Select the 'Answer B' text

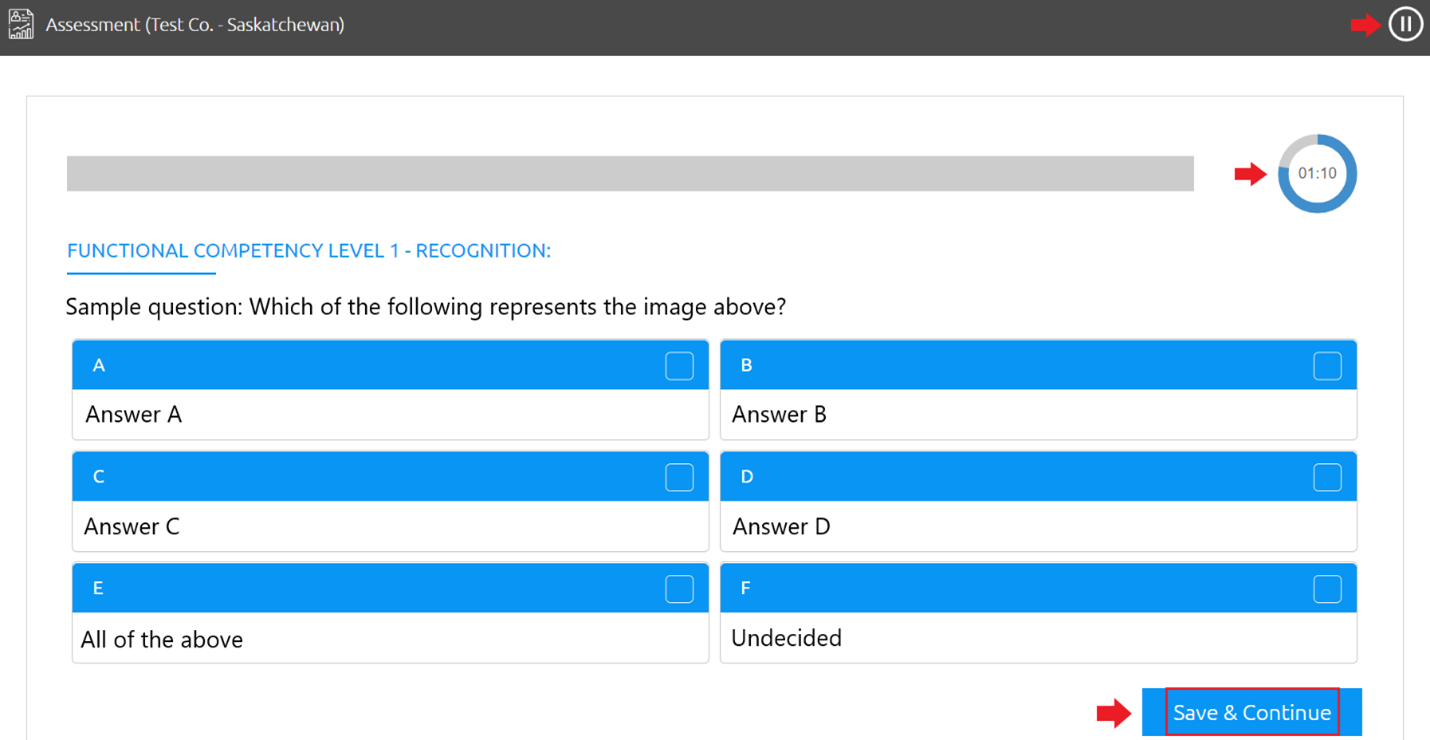click(779, 414)
